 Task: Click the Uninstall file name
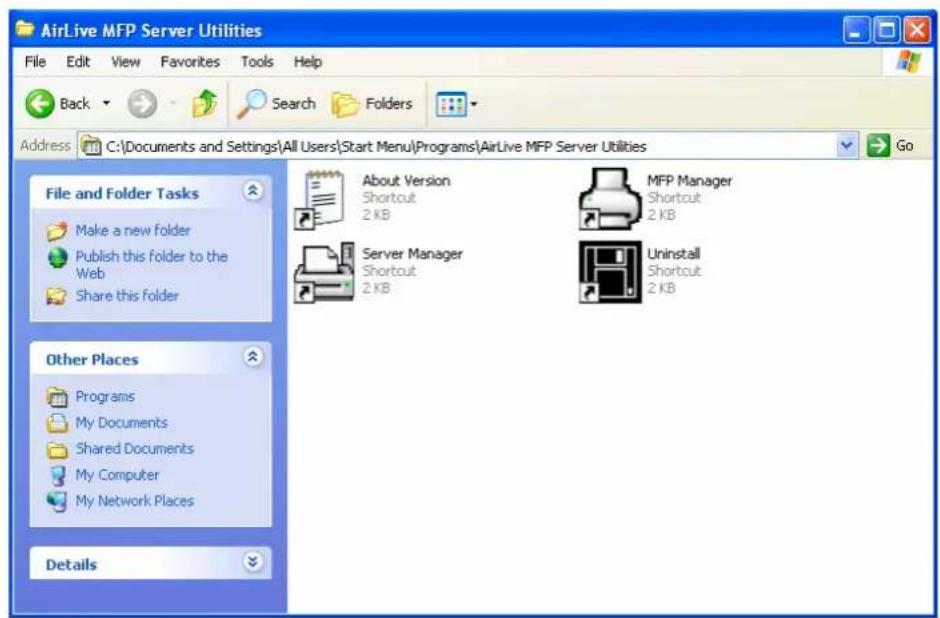[673, 254]
